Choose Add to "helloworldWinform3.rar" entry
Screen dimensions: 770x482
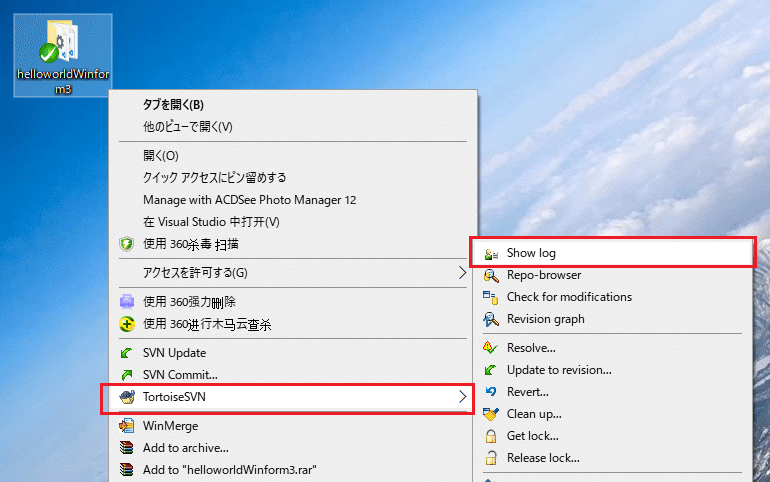(x=229, y=470)
